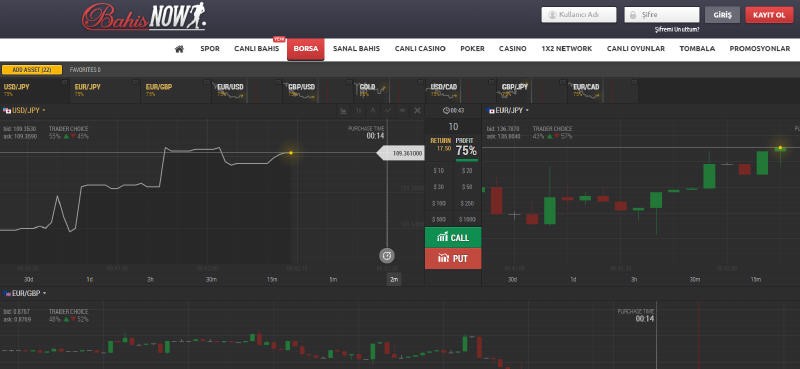Click the 109.361000 price level marker
Screen dimensions: 800x369
(401, 153)
